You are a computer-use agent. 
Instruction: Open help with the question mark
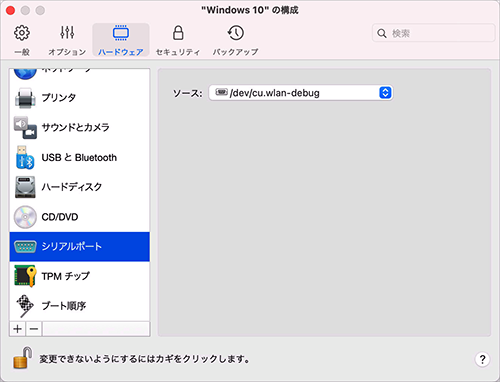click(482, 359)
